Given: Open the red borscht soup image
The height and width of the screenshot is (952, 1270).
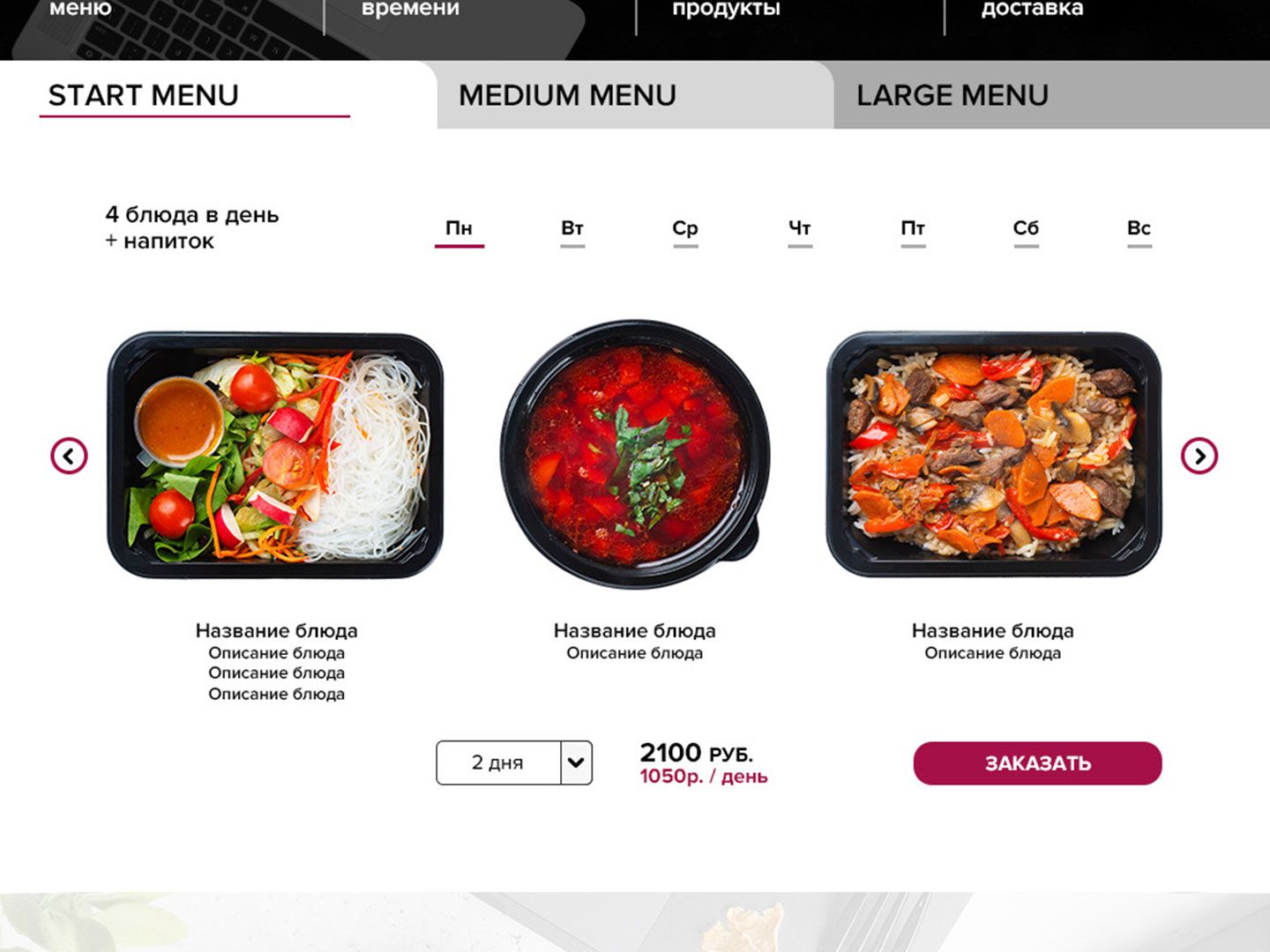Looking at the screenshot, I should coord(635,454).
